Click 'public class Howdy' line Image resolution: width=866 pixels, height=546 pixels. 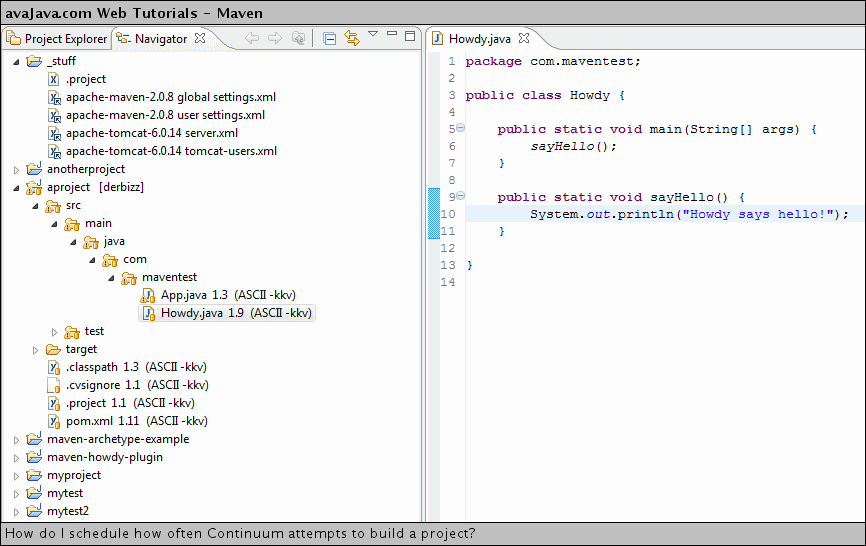[545, 95]
